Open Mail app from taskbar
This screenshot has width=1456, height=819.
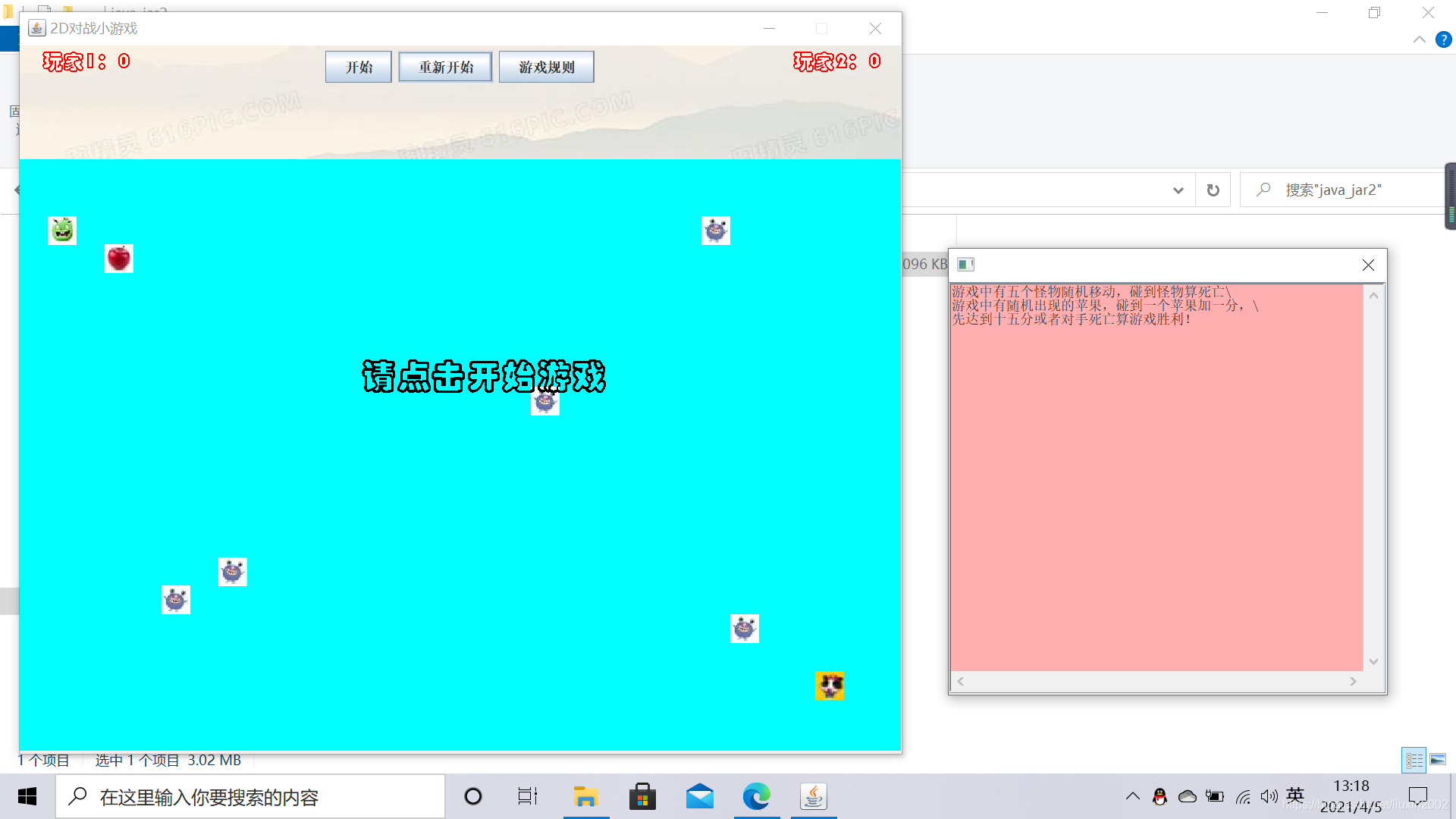[700, 796]
